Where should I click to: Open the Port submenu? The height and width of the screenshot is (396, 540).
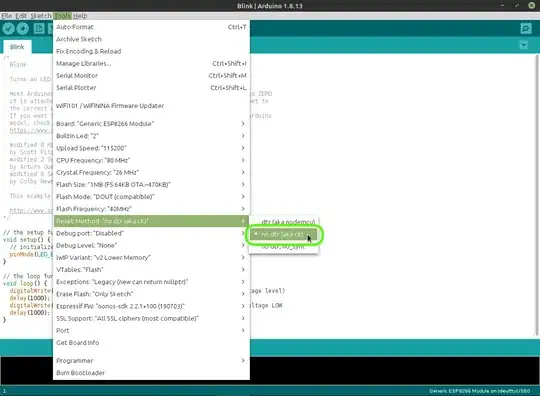151,331
